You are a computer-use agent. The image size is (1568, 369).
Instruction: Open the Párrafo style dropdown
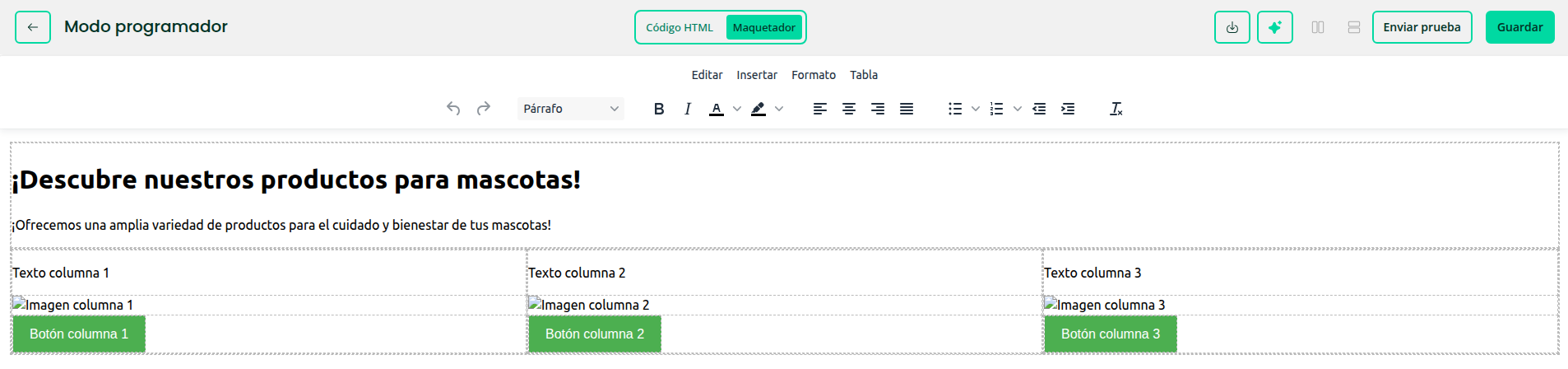[x=570, y=109]
